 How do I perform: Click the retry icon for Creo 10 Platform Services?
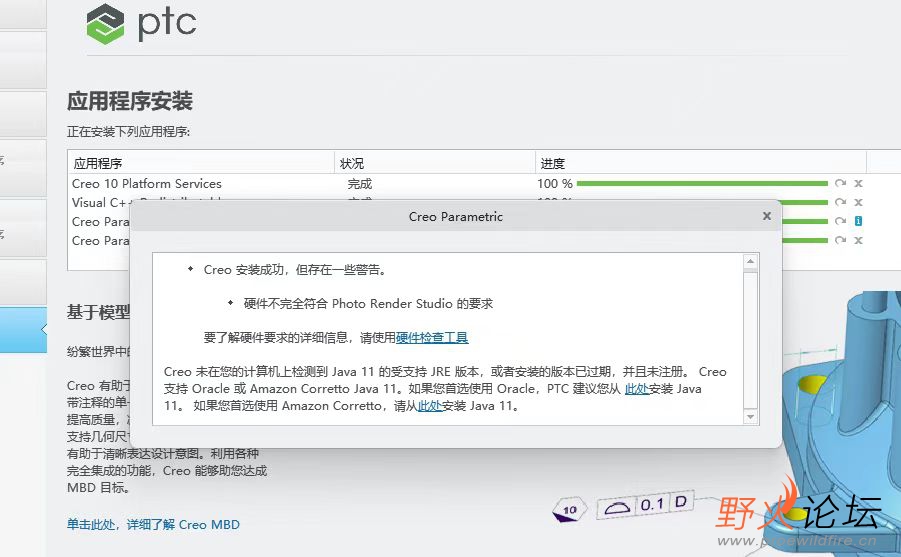840,183
